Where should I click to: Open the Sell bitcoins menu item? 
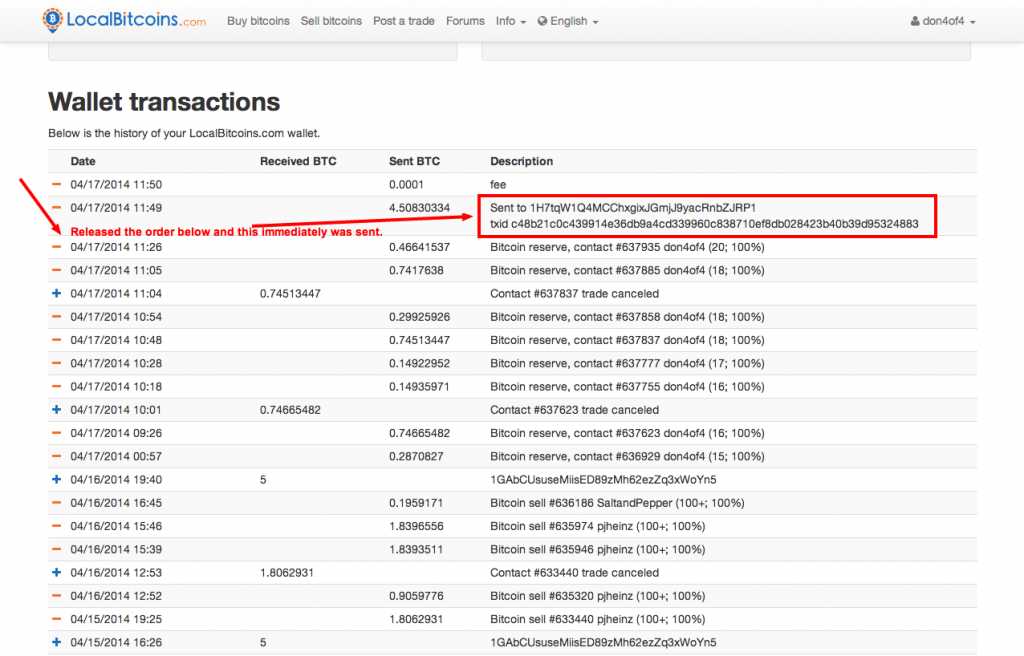[x=331, y=21]
